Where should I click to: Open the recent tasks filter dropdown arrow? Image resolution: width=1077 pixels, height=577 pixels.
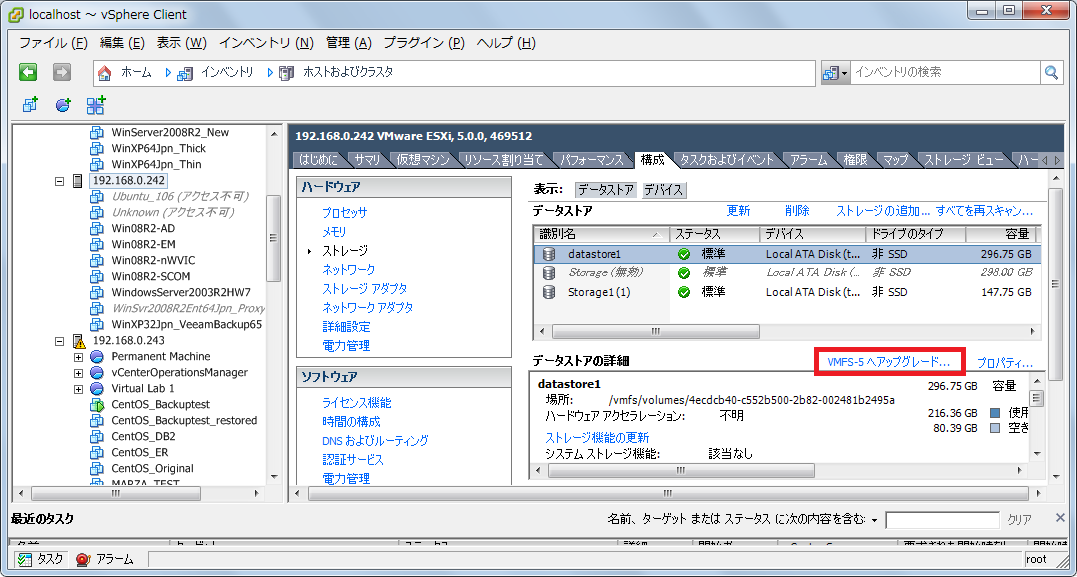874,520
